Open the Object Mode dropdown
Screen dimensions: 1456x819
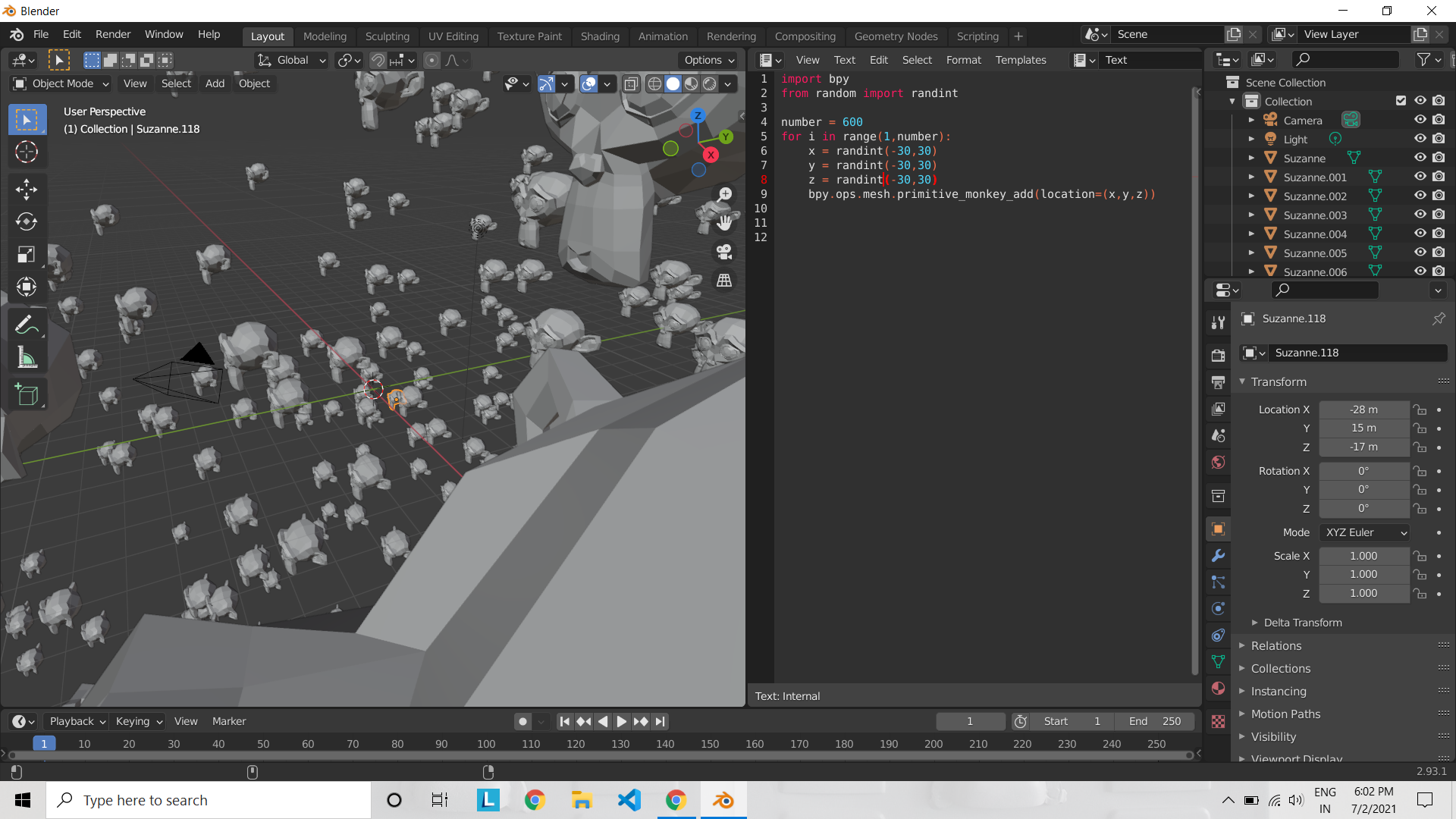click(x=62, y=83)
